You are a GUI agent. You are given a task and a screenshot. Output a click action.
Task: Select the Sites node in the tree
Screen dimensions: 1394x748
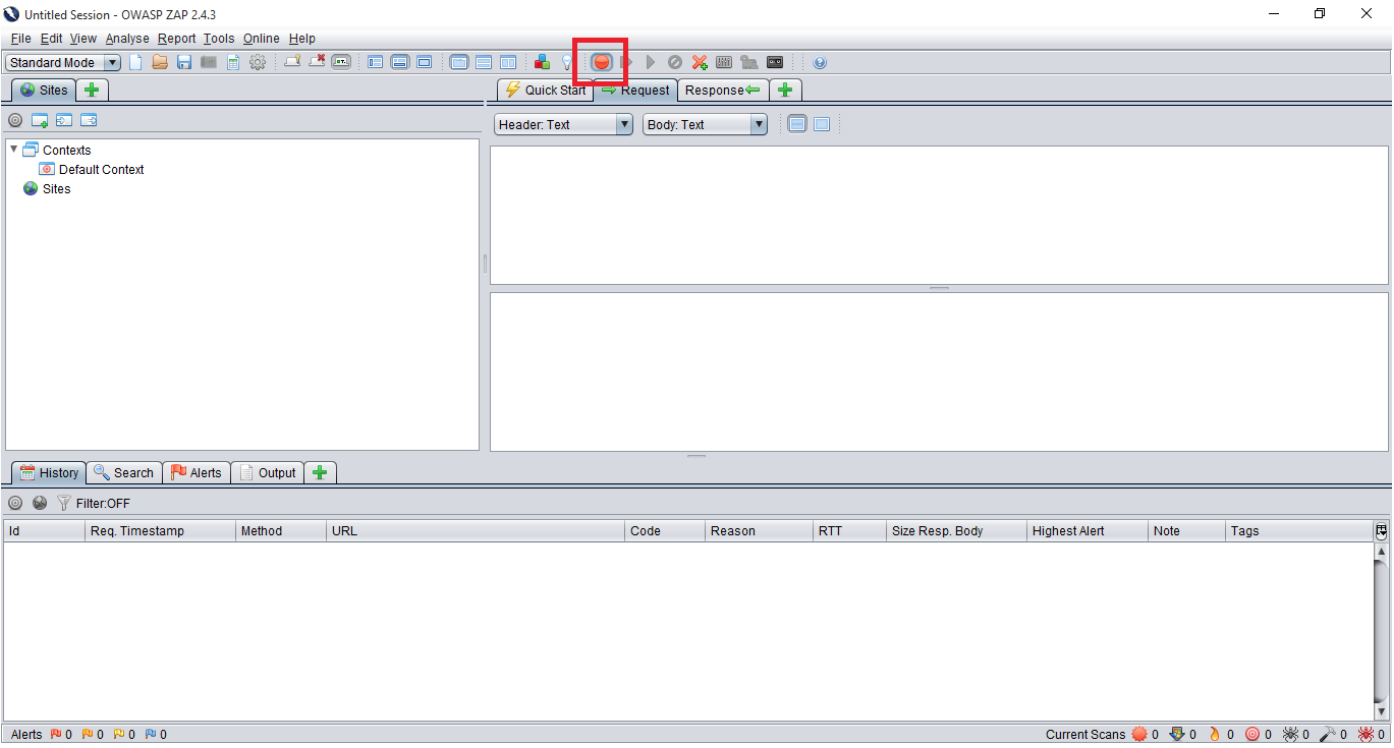(x=47, y=189)
